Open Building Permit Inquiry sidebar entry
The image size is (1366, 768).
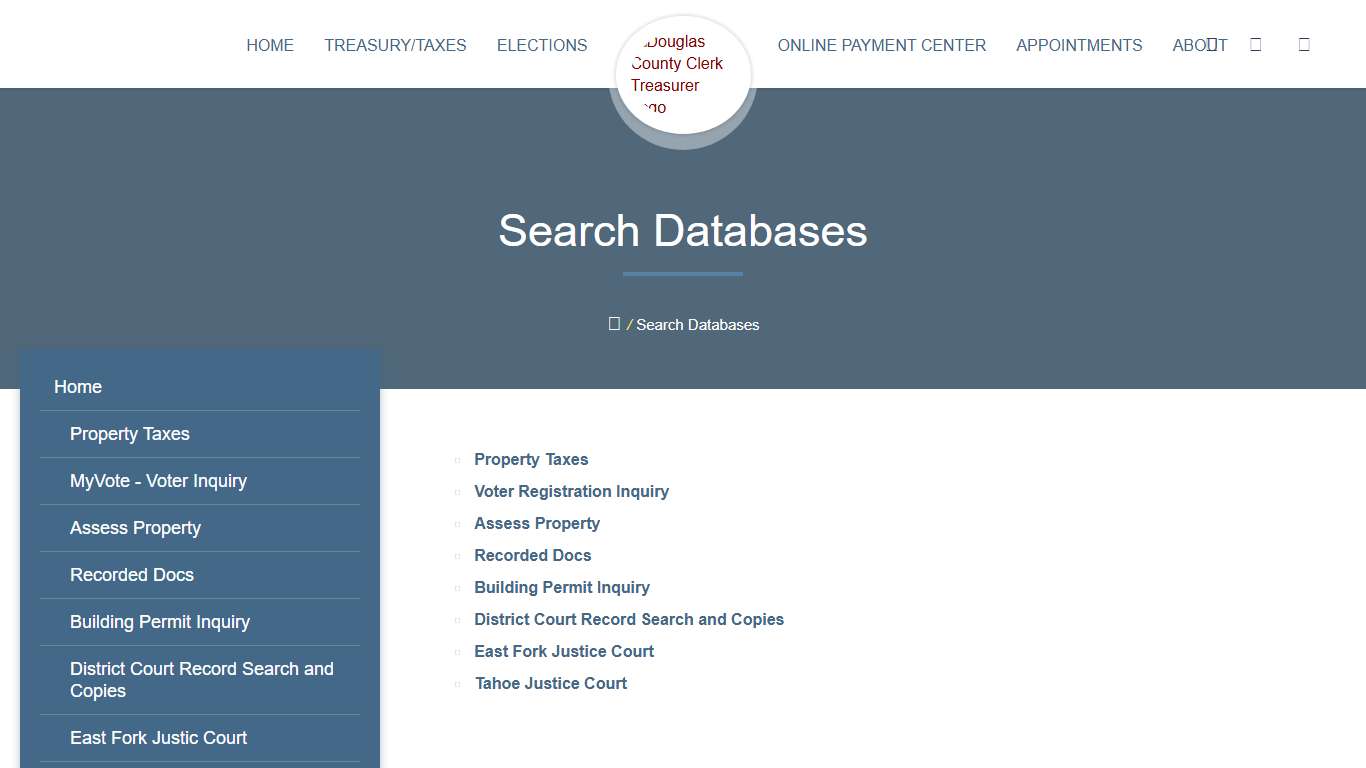[x=160, y=622]
